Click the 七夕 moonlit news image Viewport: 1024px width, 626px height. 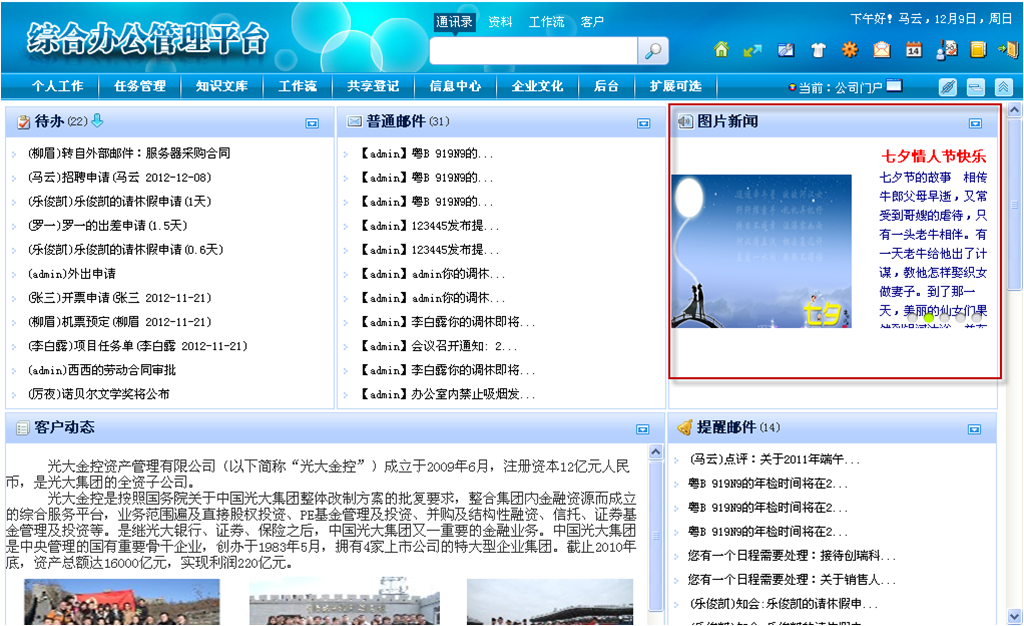[x=761, y=251]
